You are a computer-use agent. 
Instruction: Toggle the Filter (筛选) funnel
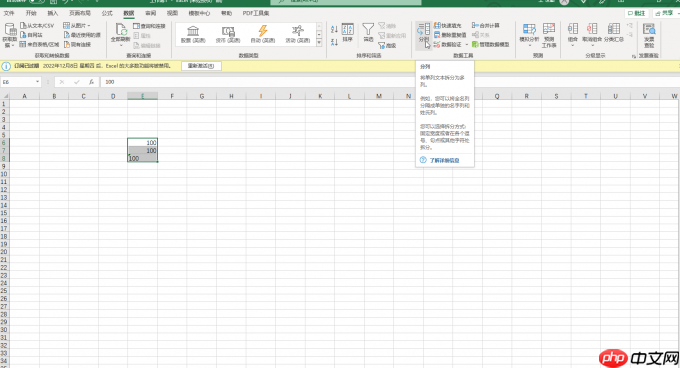point(368,33)
